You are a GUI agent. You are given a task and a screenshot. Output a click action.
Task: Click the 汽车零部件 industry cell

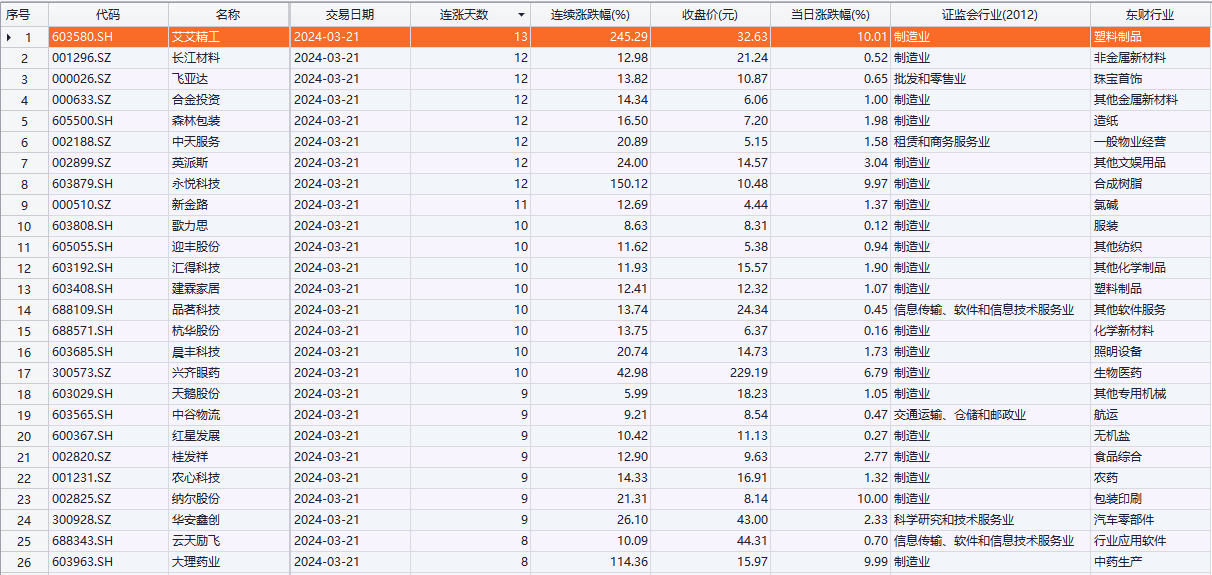[1147, 520]
